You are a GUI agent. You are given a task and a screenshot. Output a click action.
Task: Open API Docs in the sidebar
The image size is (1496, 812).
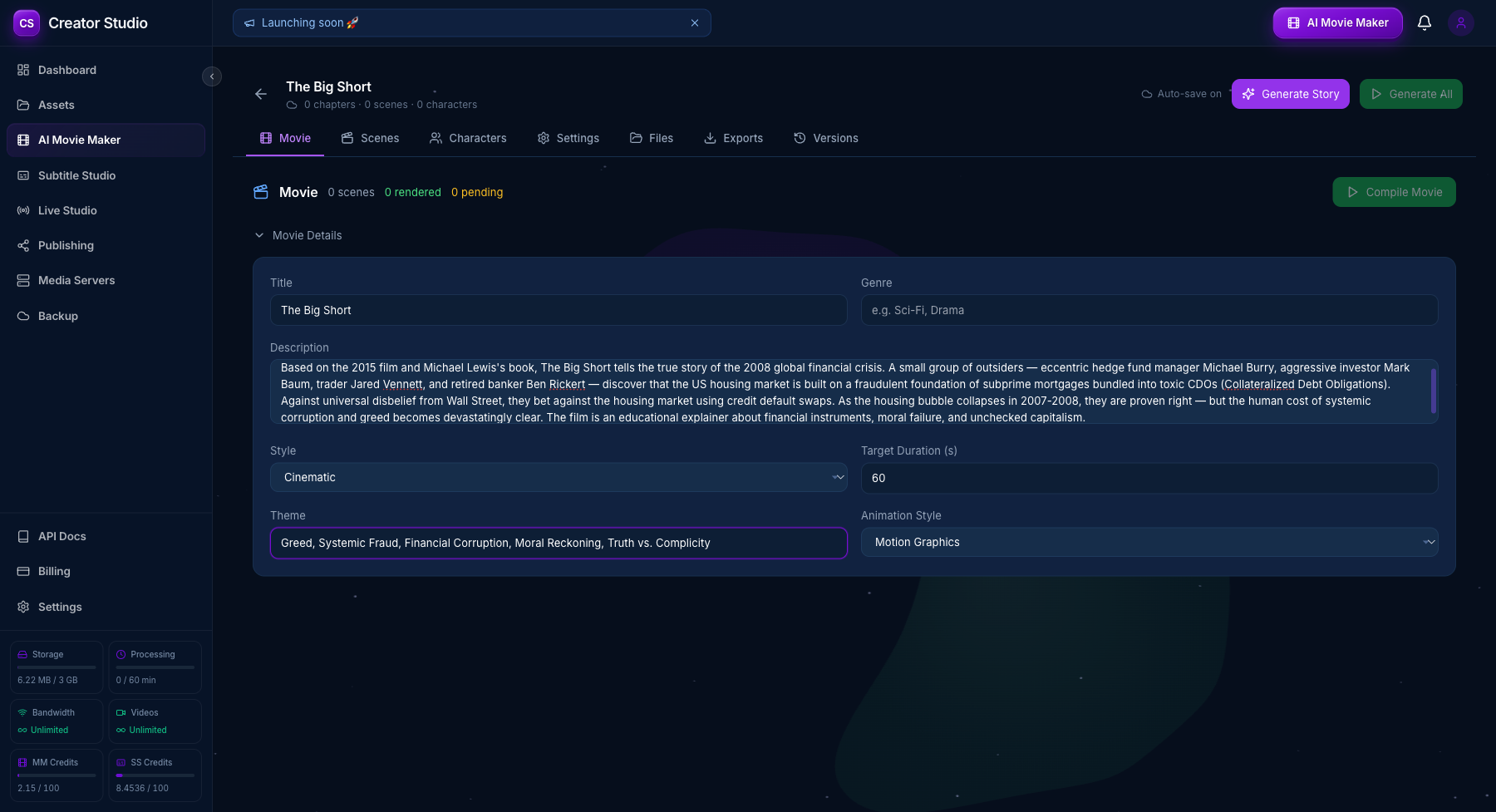106,536
